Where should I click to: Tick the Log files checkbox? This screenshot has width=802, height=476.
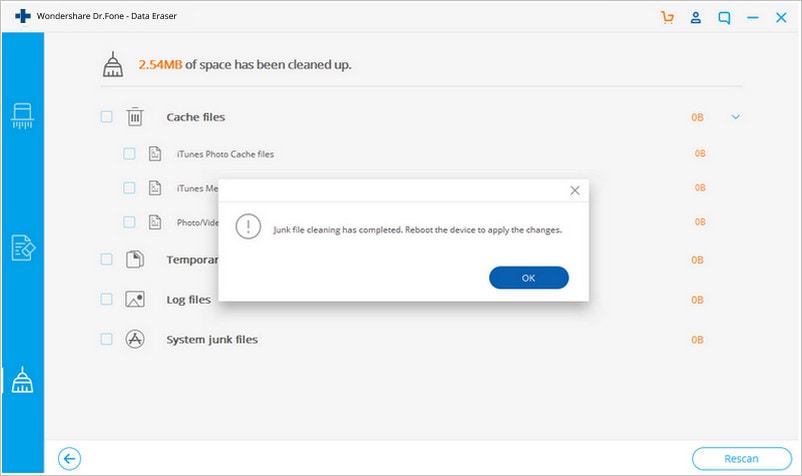coord(106,299)
